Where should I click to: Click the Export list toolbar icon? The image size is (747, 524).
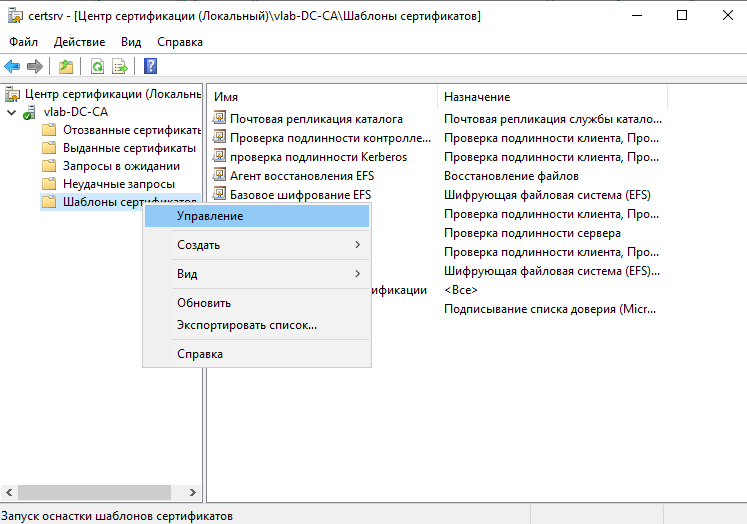(x=120, y=66)
